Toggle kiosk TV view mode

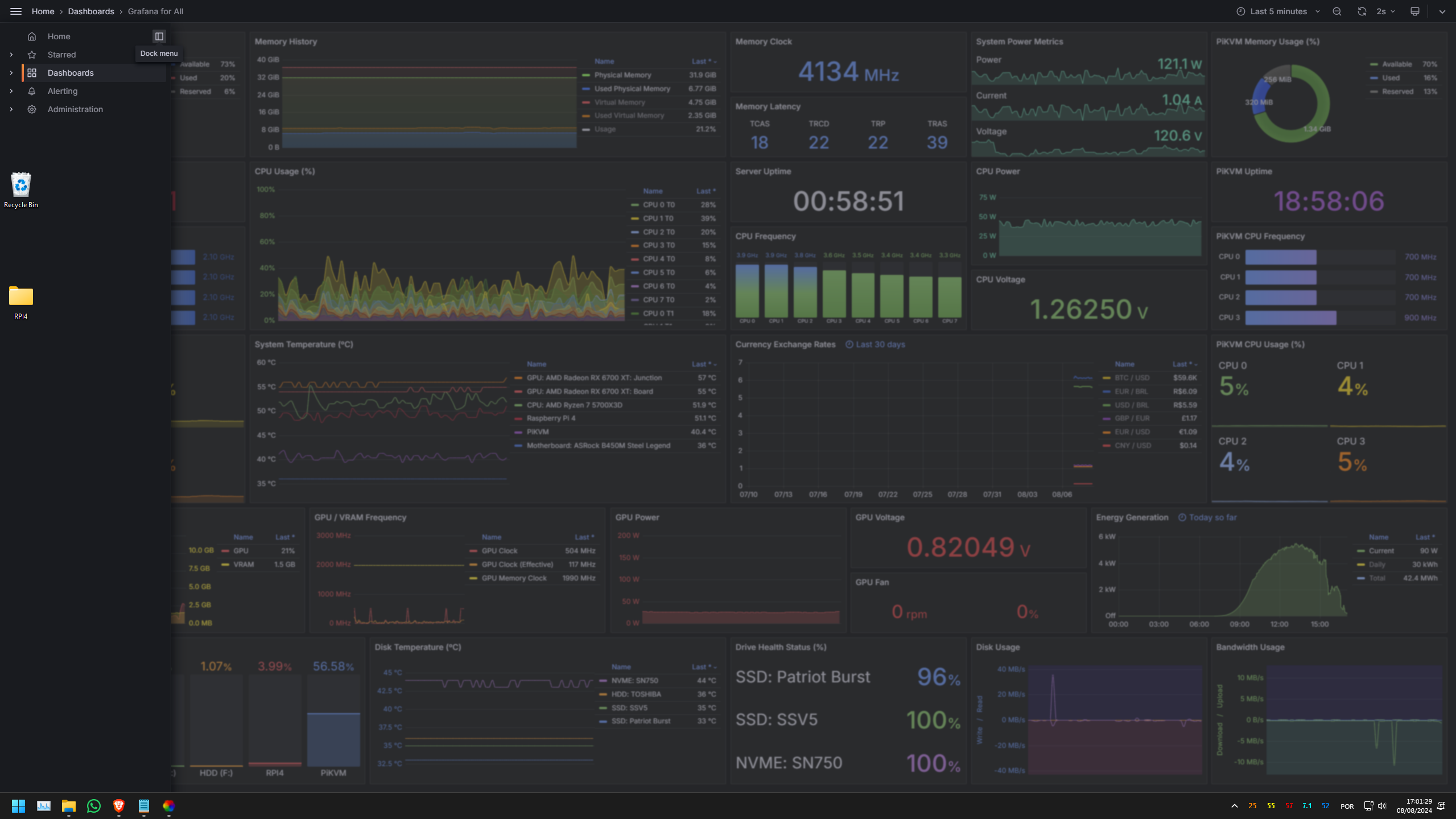(1415, 11)
